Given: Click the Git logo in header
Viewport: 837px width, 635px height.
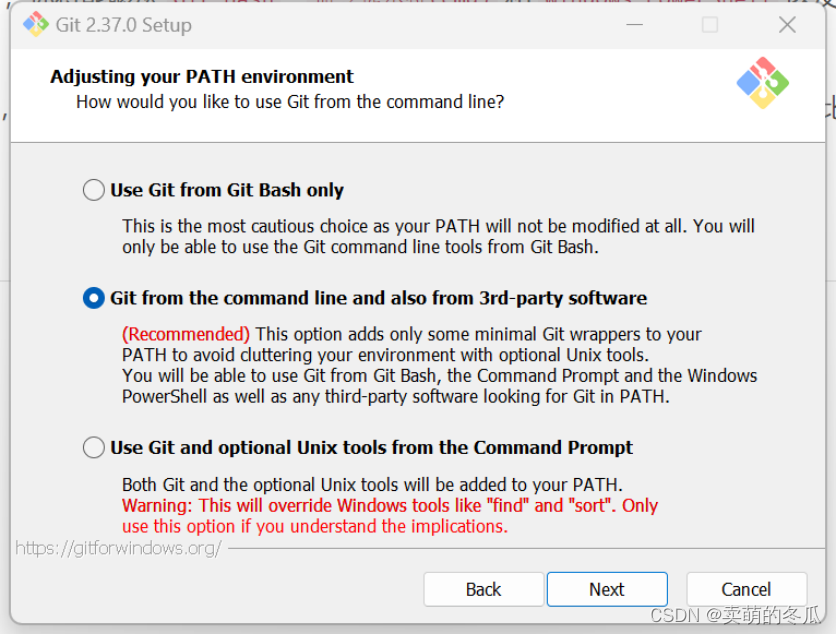Looking at the screenshot, I should [x=763, y=83].
